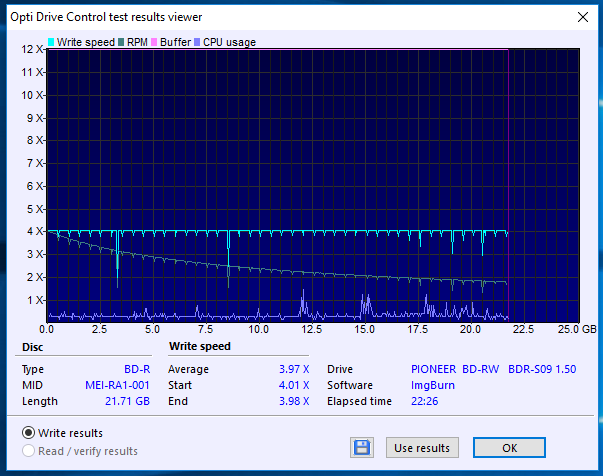
Task: Click the floppy disk save icon
Action: pyautogui.click(x=361, y=448)
